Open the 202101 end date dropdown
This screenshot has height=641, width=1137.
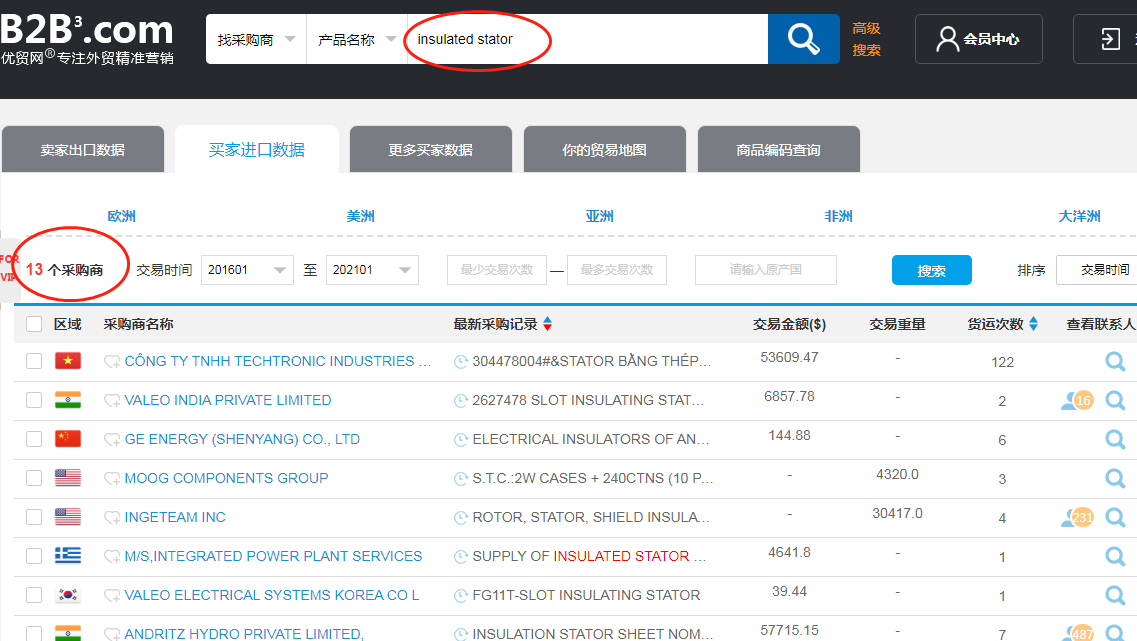(372, 270)
